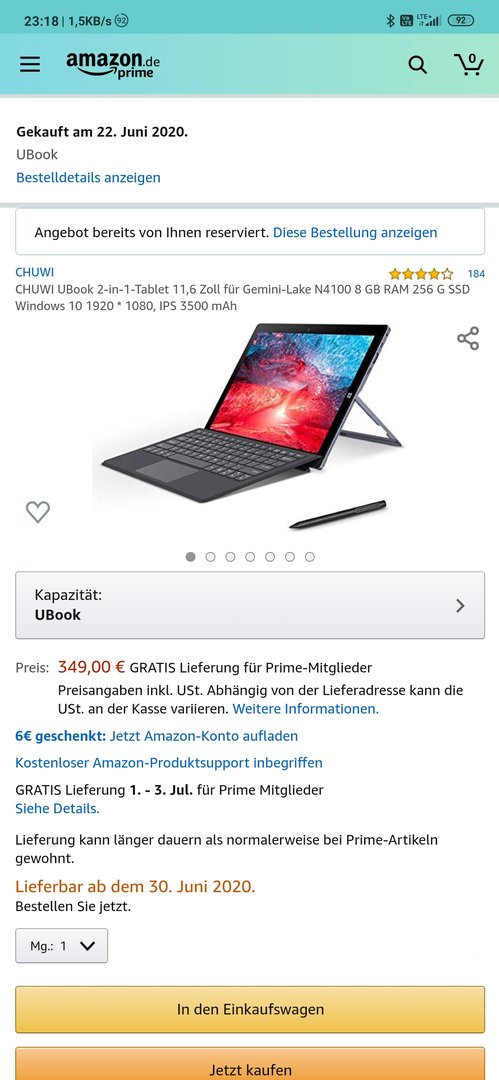The width and height of the screenshot is (499, 1080).
Task: Open Bestelldetails anzeigen link
Action: click(x=88, y=178)
